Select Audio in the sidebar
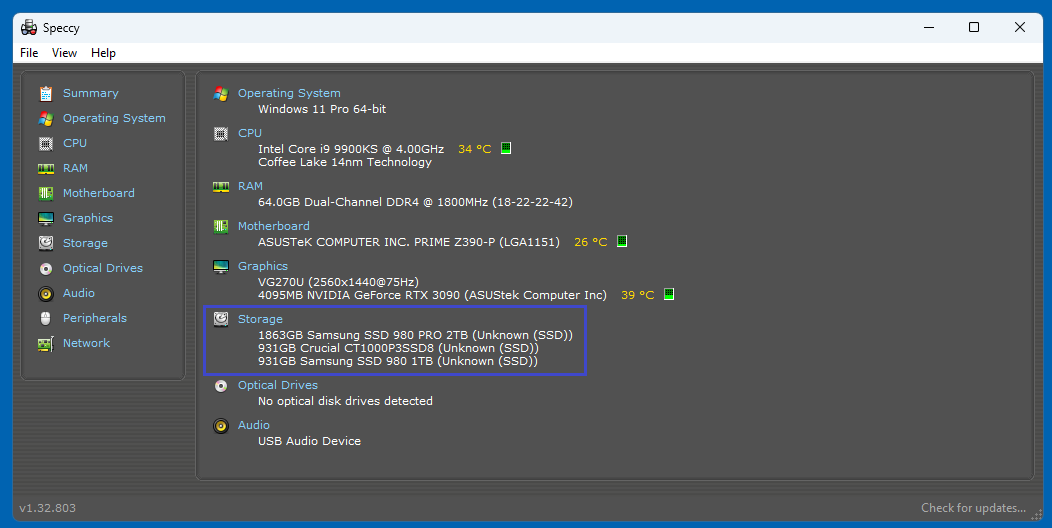This screenshot has width=1052, height=528. point(78,293)
